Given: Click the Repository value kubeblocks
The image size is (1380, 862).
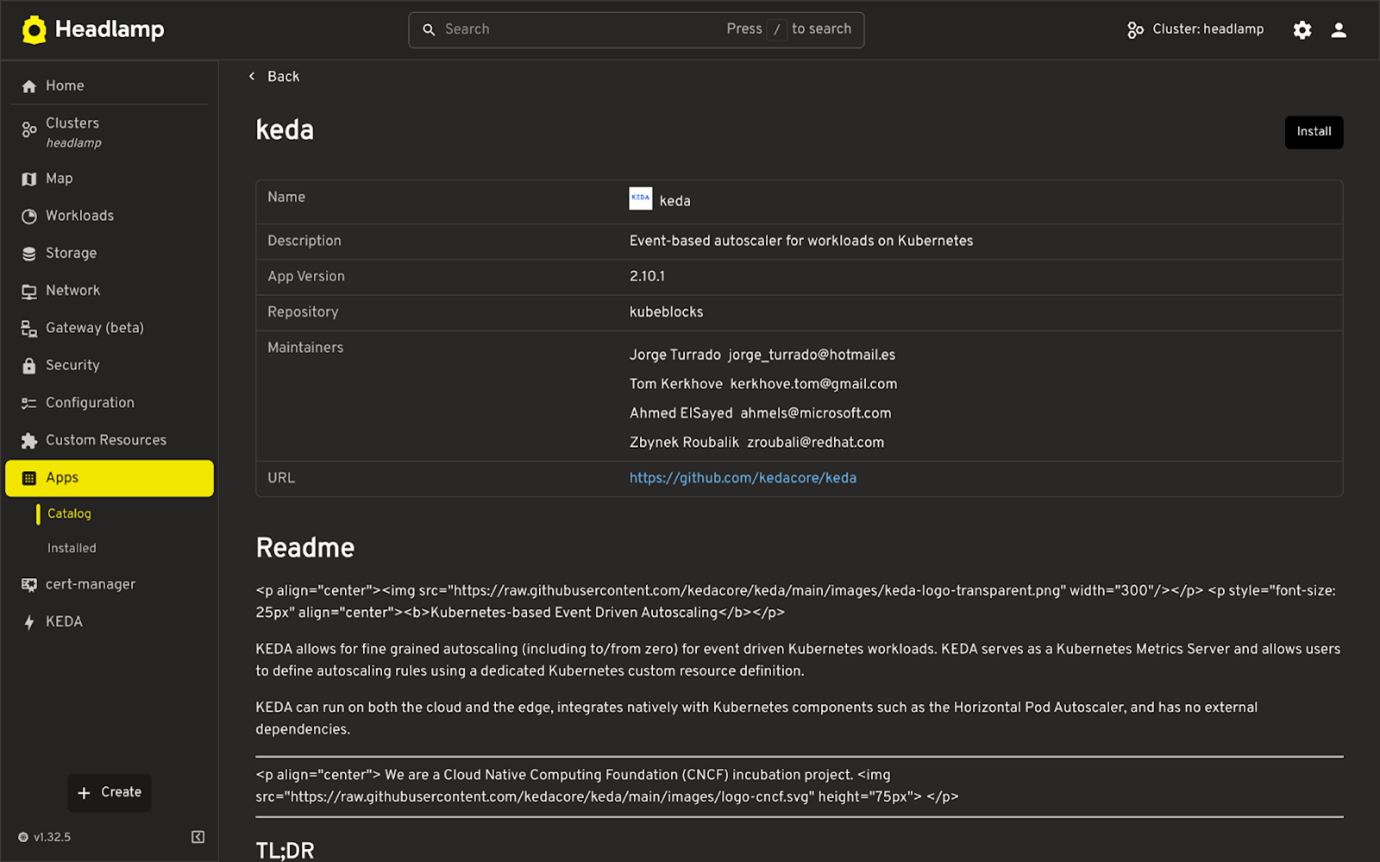Looking at the screenshot, I should coord(666,313).
